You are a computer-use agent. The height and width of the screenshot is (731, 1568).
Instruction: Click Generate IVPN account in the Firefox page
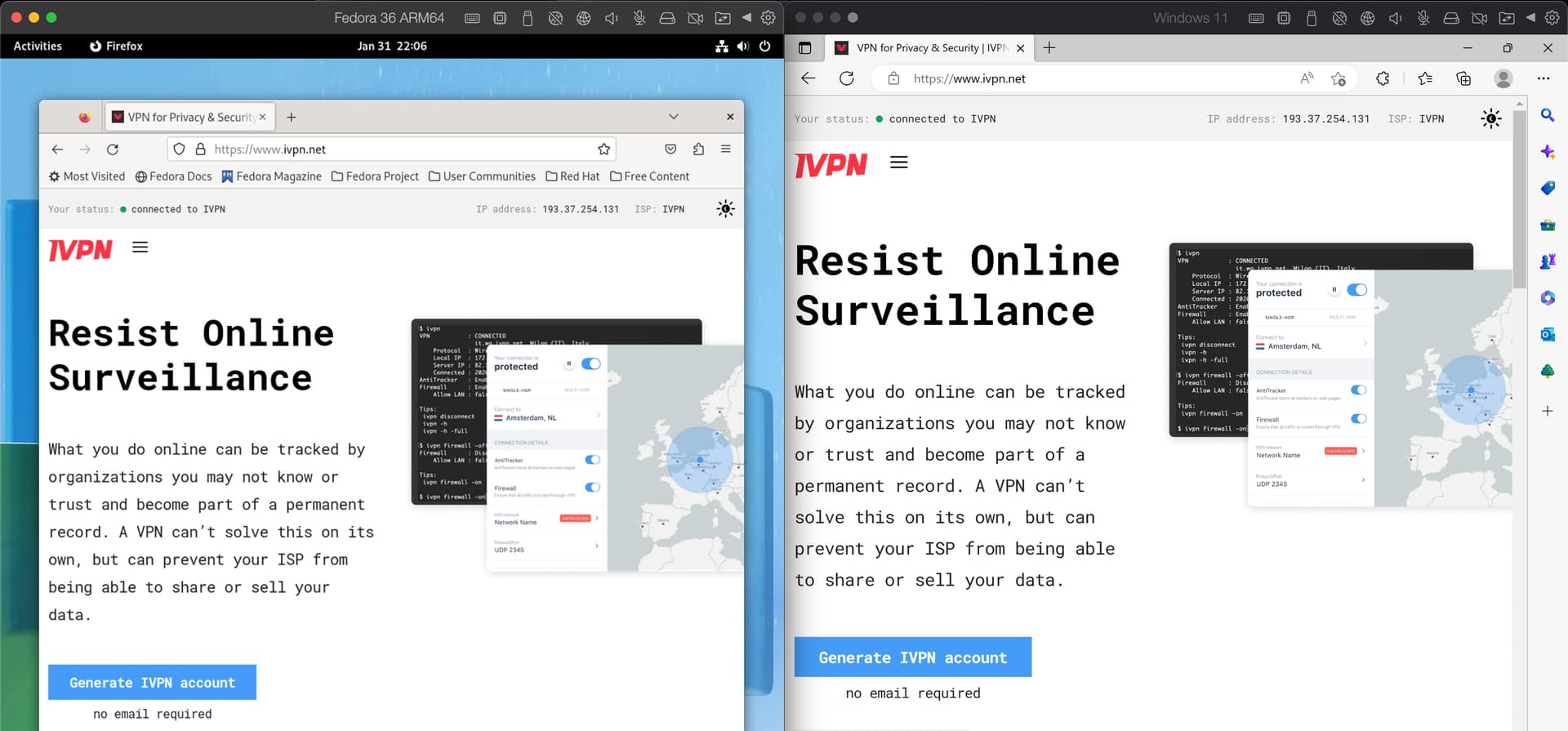point(152,683)
